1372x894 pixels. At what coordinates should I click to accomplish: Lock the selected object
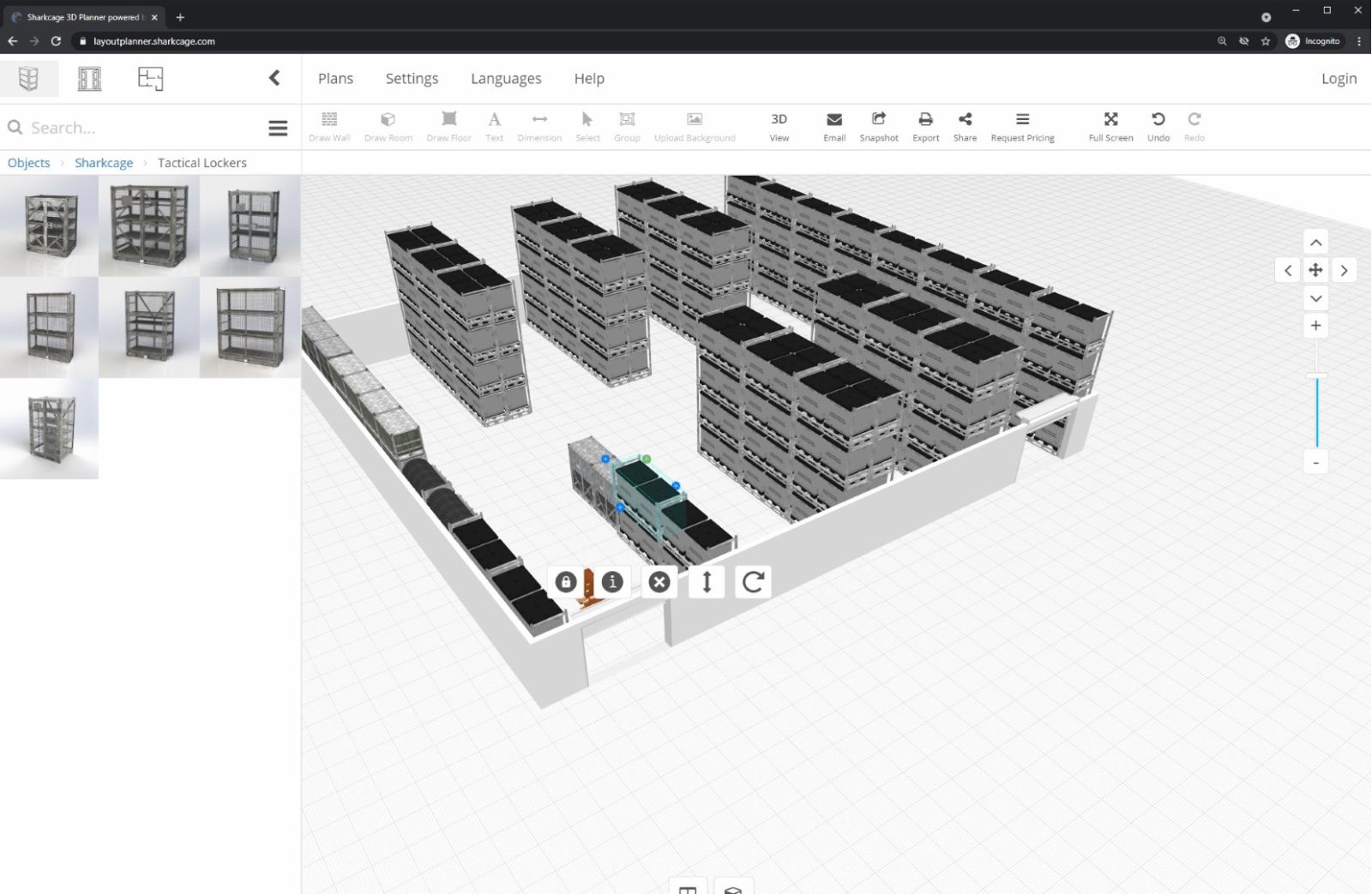point(567,582)
